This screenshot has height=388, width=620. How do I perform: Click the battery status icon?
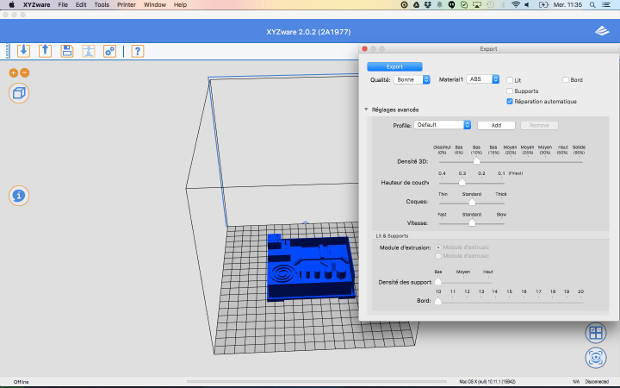(x=544, y=5)
